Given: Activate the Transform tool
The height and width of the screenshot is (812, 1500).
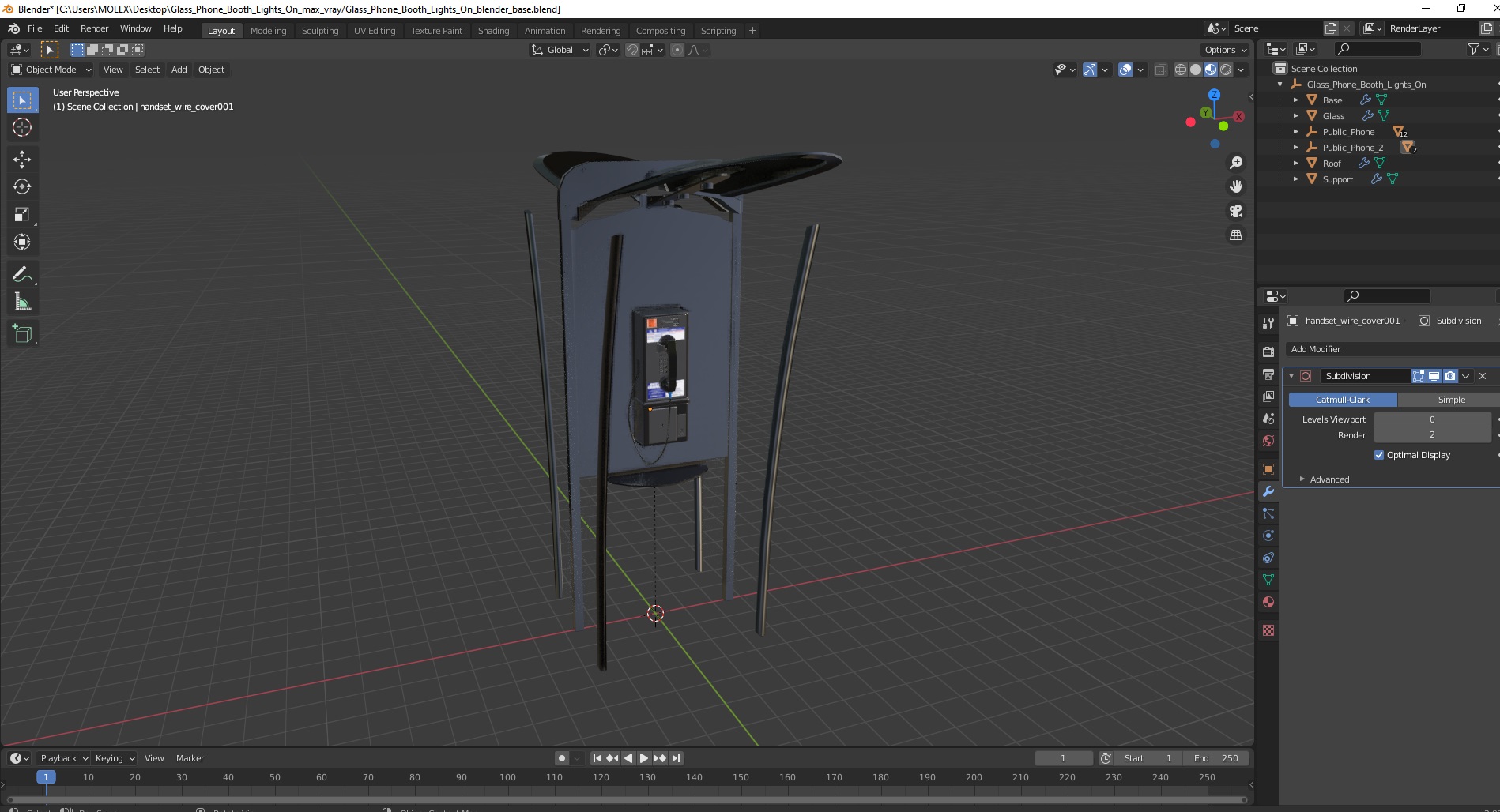Looking at the screenshot, I should pyautogui.click(x=22, y=242).
